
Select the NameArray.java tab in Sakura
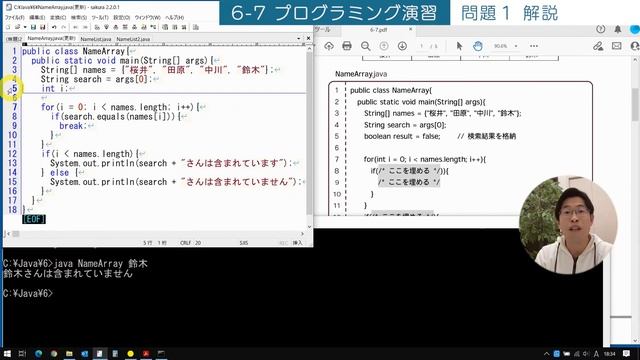51,38
